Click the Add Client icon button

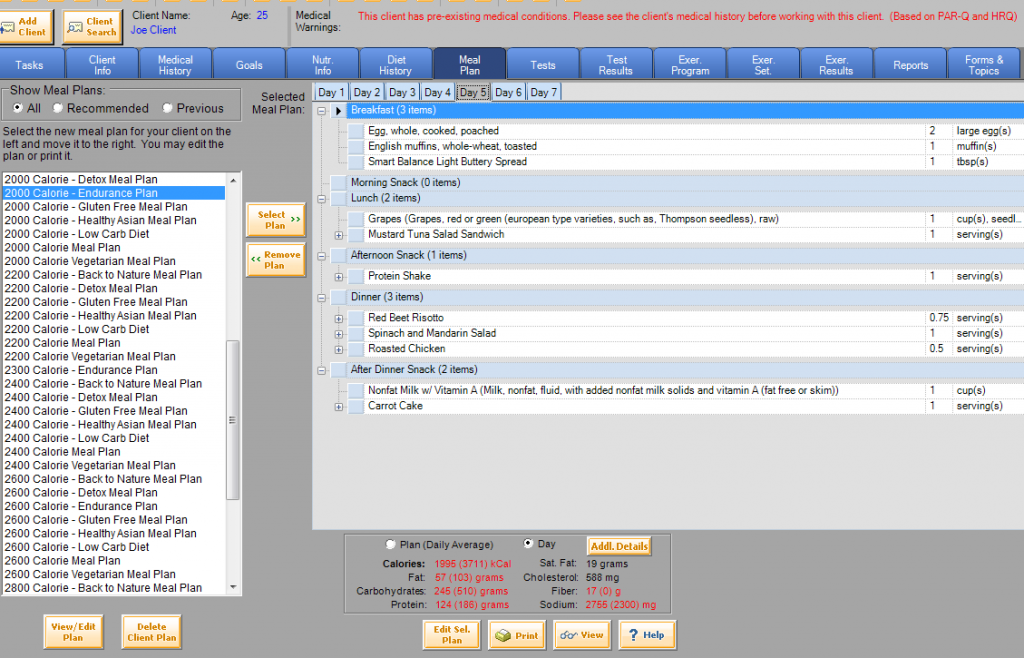(26, 25)
